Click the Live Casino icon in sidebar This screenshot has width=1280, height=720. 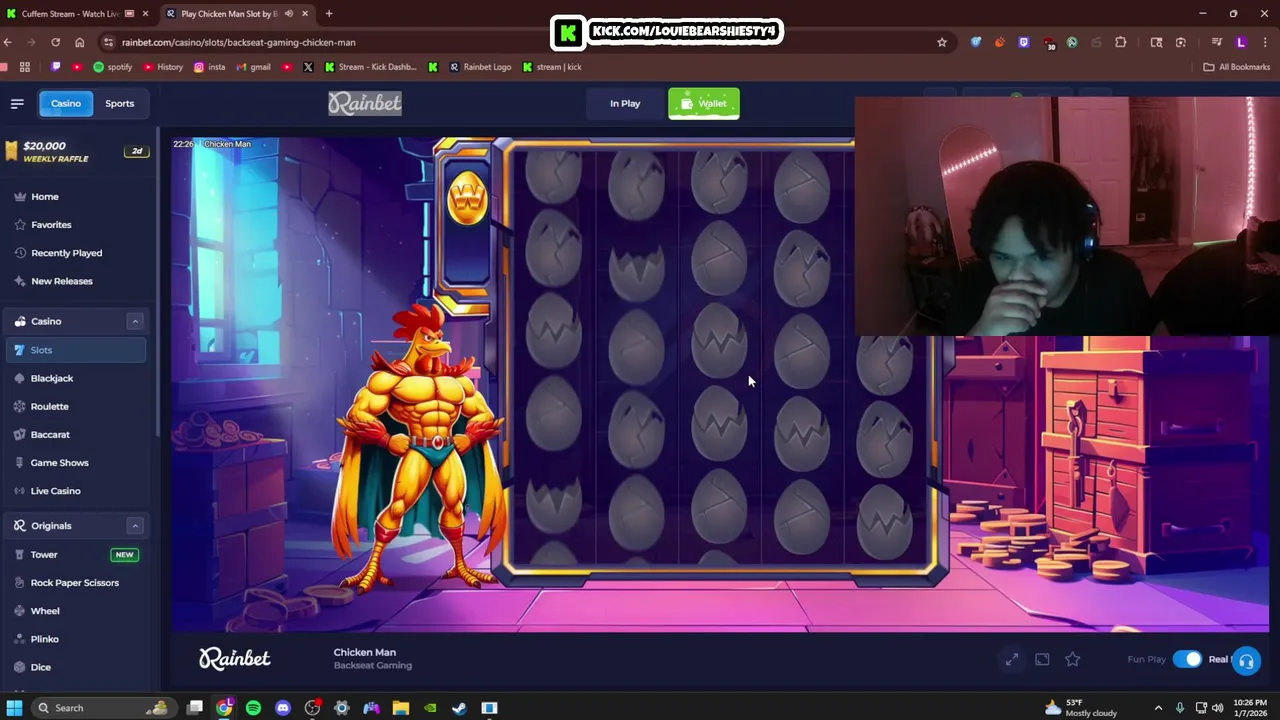[20, 490]
